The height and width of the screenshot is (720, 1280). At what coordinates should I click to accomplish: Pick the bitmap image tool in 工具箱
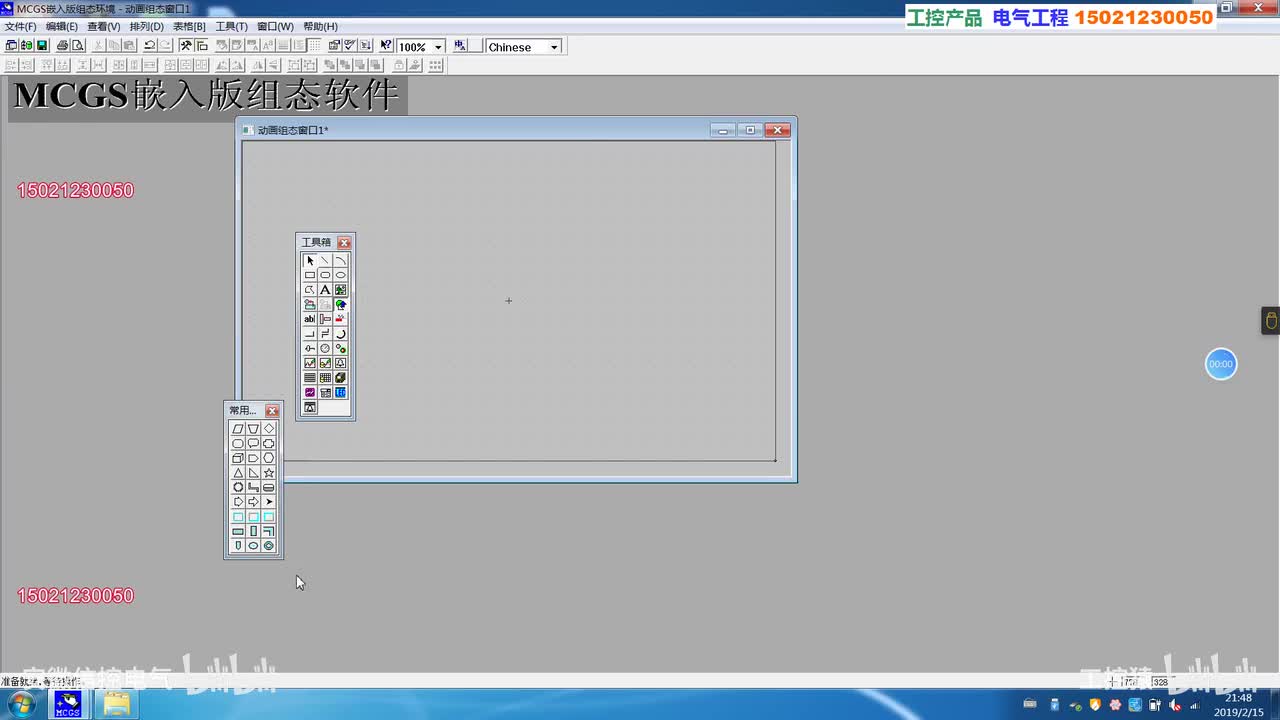[x=341, y=290]
